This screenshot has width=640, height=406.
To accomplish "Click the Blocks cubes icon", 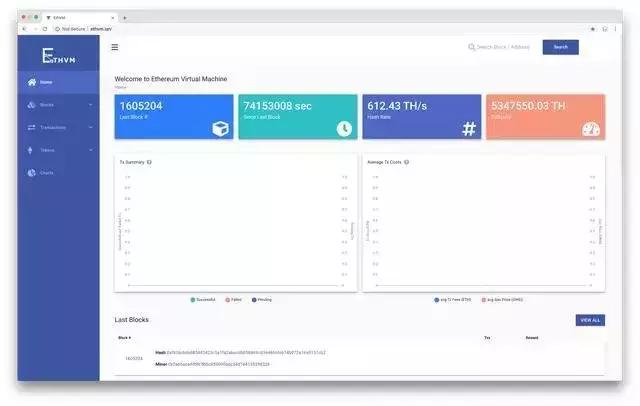I will 31,105.
